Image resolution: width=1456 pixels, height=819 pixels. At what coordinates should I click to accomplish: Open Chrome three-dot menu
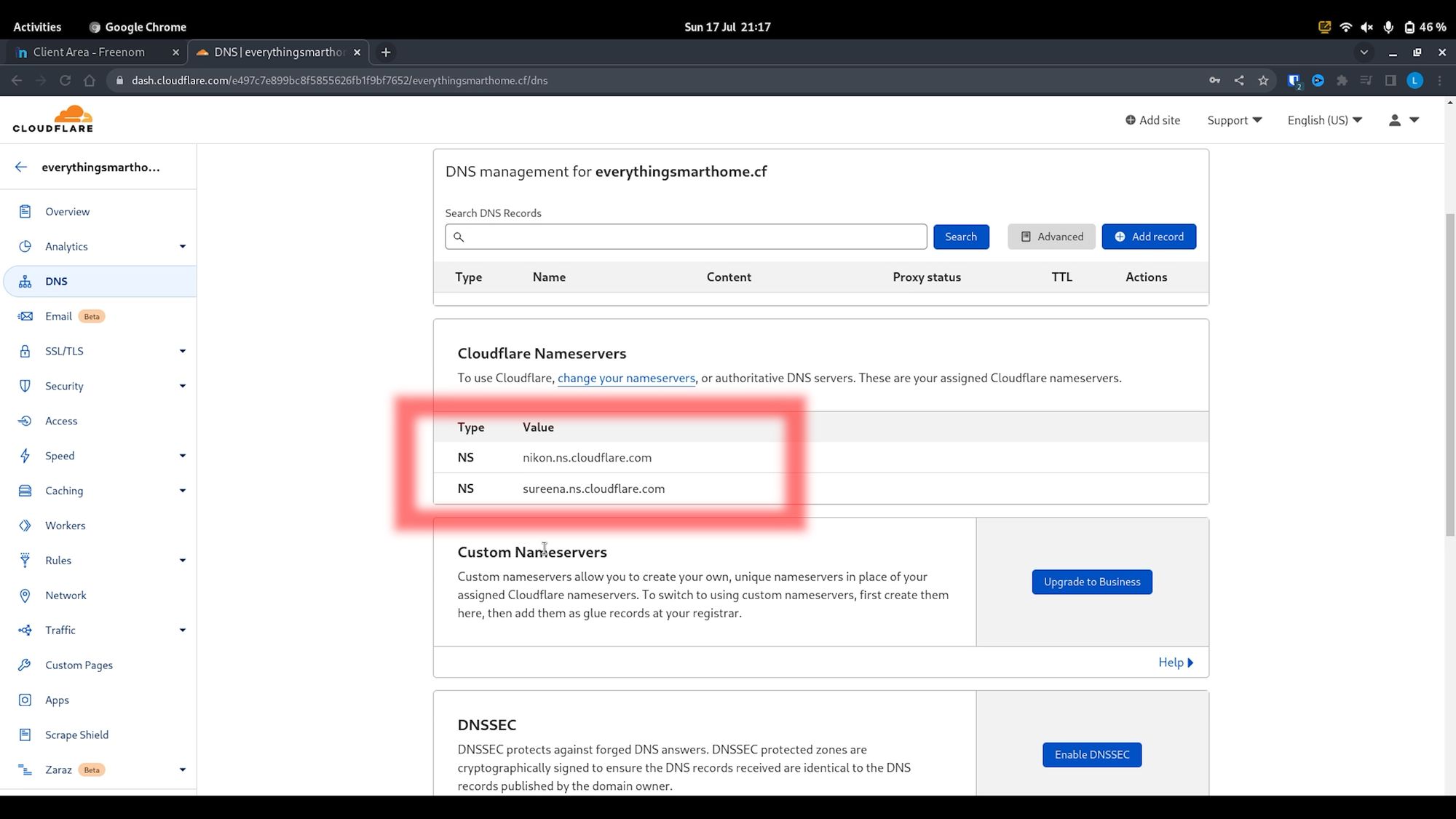1439,80
